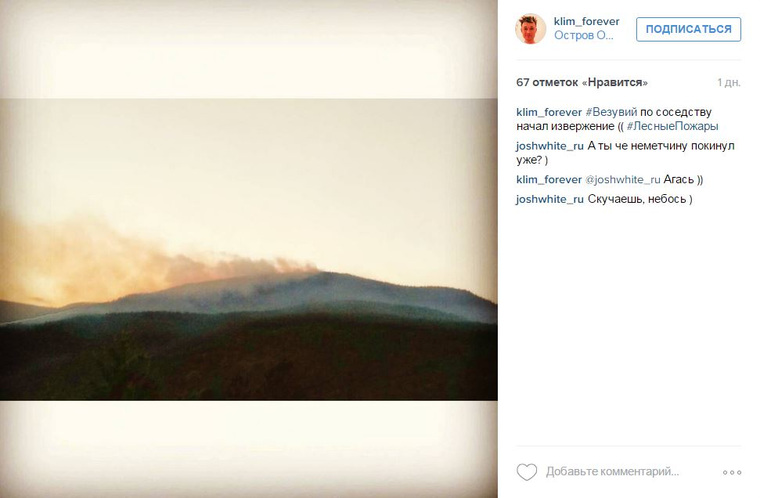Open the #ЛесныеПожары hashtag
760x498 pixels.
pyautogui.click(x=672, y=126)
